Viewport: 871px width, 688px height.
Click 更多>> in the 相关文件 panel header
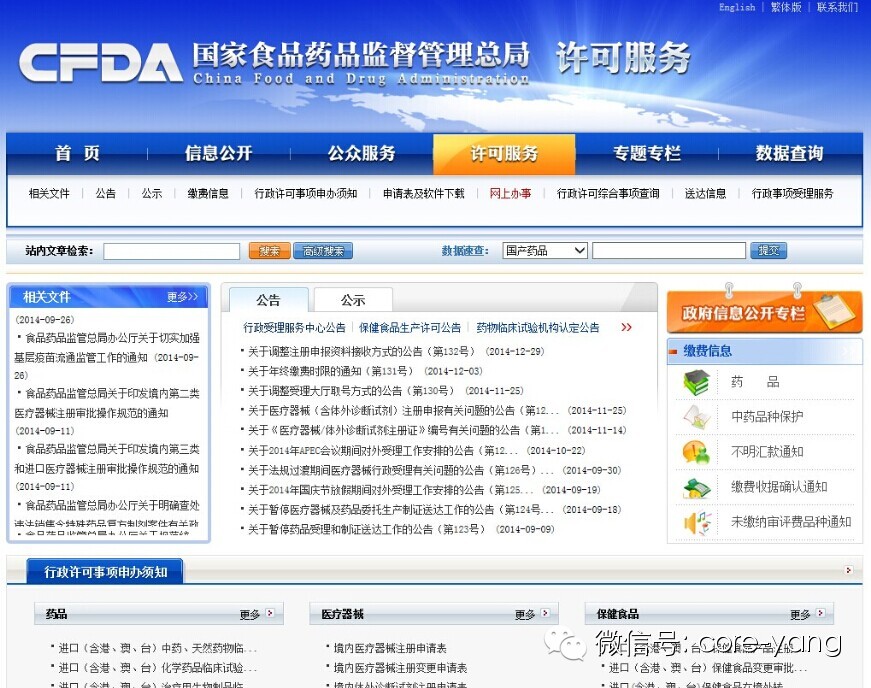pos(182,297)
